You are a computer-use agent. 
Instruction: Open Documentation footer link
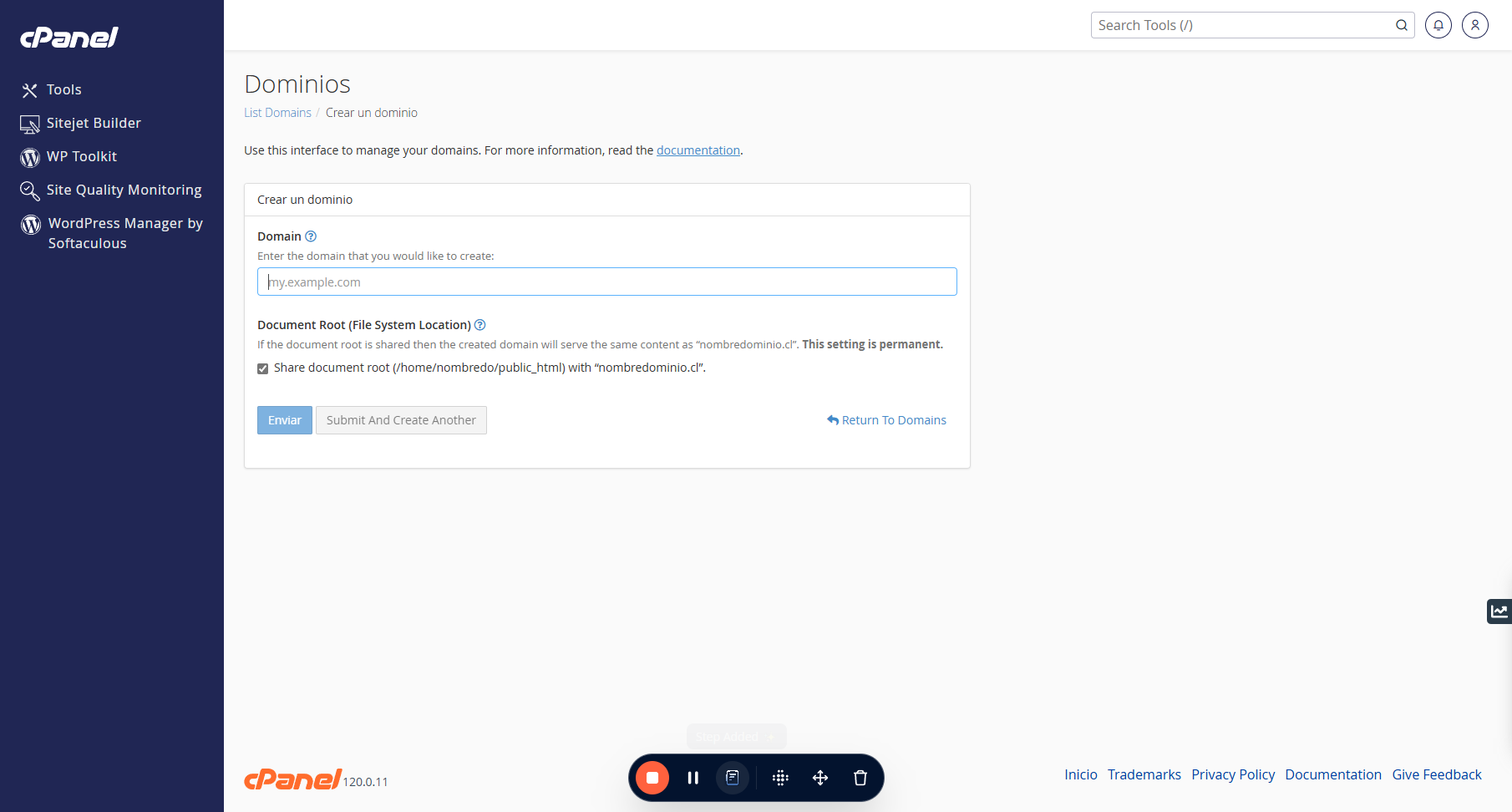1333,774
